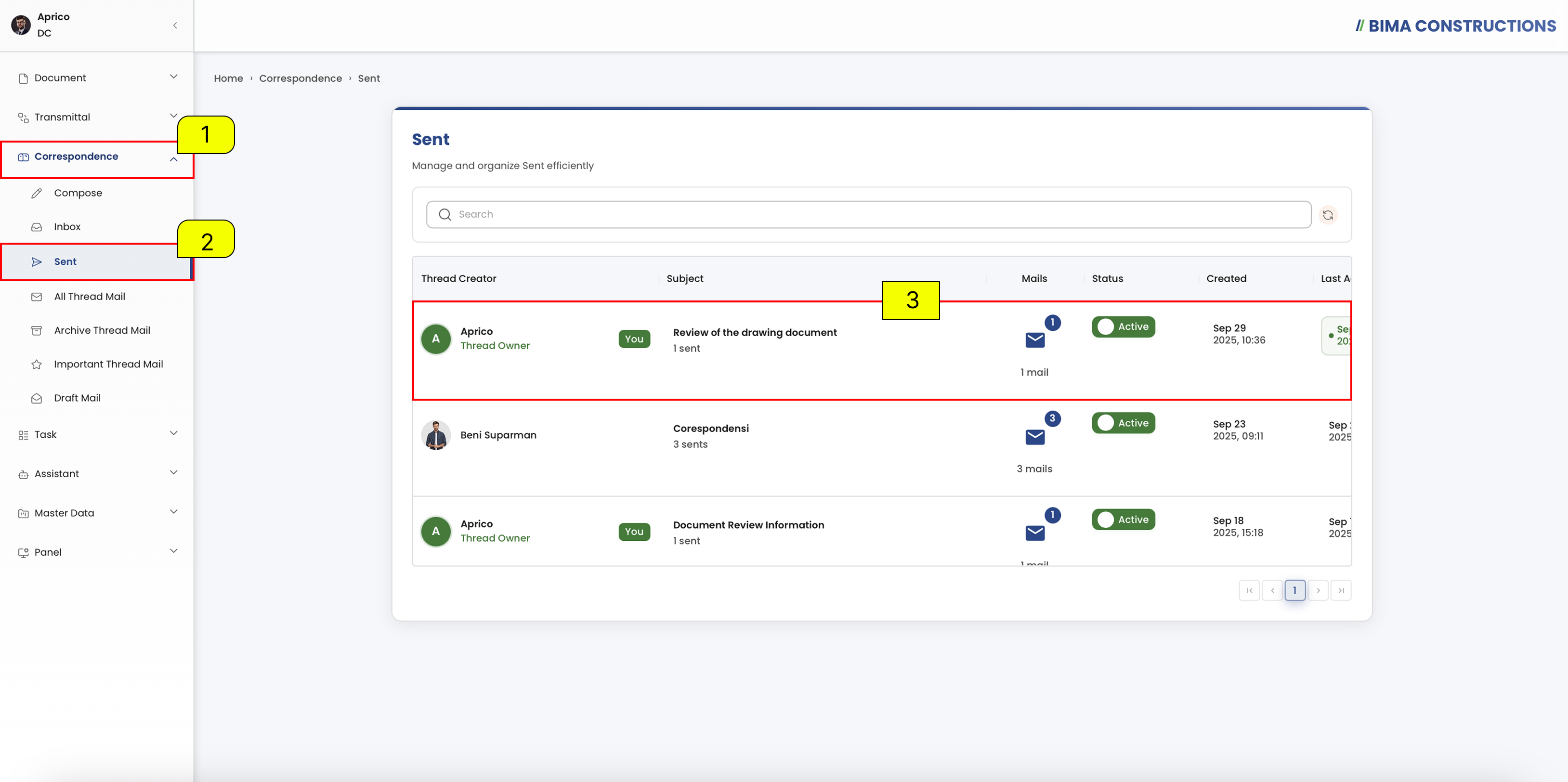Image resolution: width=1568 pixels, height=782 pixels.
Task: Toggle Active status for the Corespondensi thread
Action: tap(1123, 423)
